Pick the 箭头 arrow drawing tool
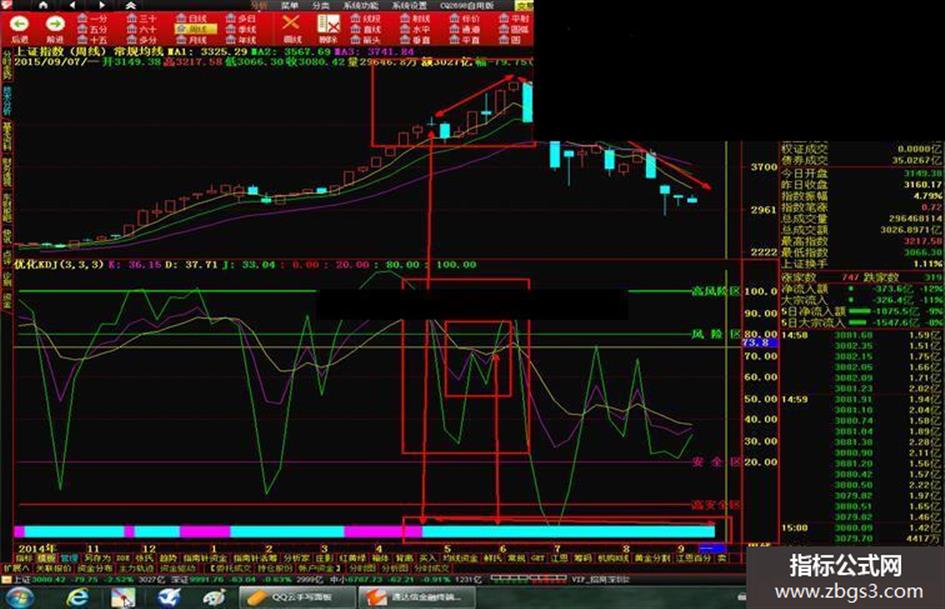This screenshot has width=945, height=609. click(366, 39)
